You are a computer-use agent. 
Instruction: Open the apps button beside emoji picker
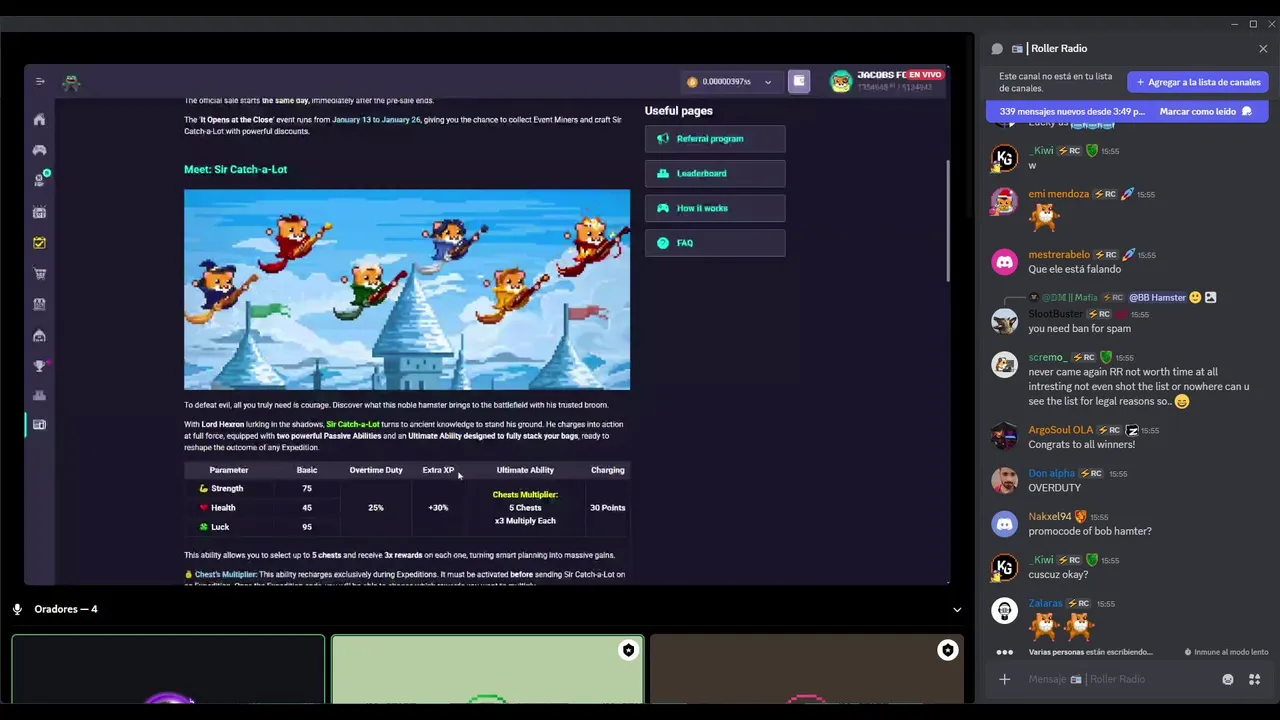point(1255,680)
